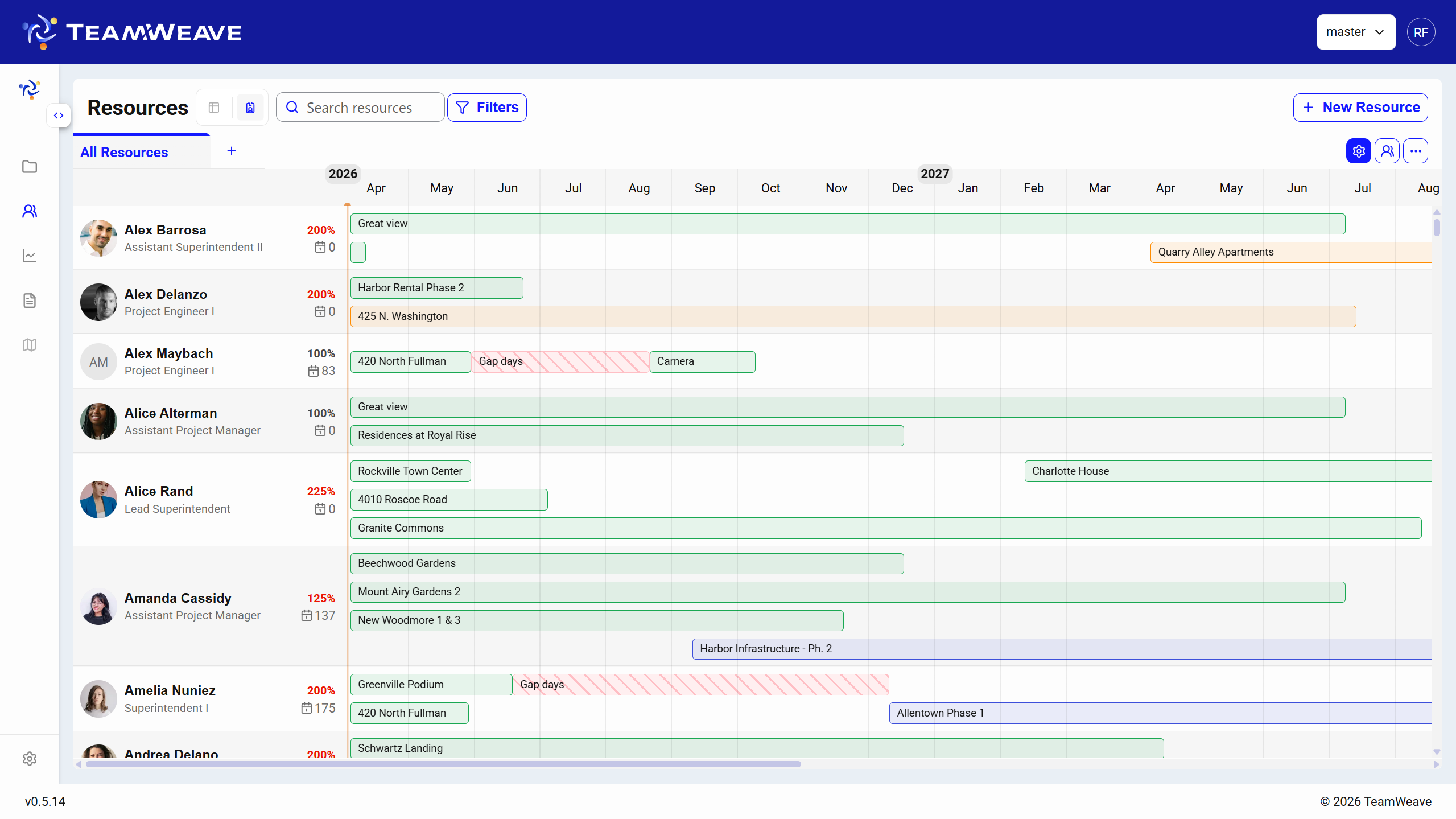Select the 4010 Roscoe Road bar
The image size is (1456, 819).
coord(449,500)
